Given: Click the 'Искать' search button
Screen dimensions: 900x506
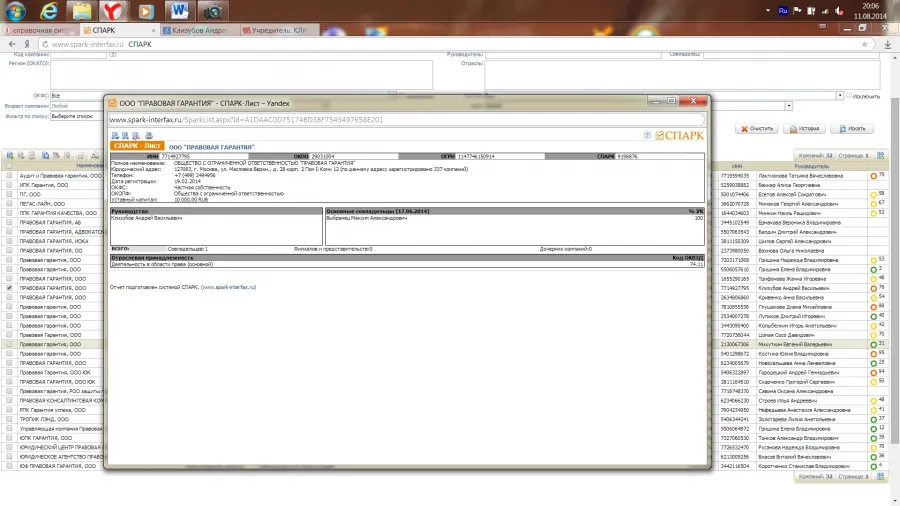Looking at the screenshot, I should click(x=852, y=129).
